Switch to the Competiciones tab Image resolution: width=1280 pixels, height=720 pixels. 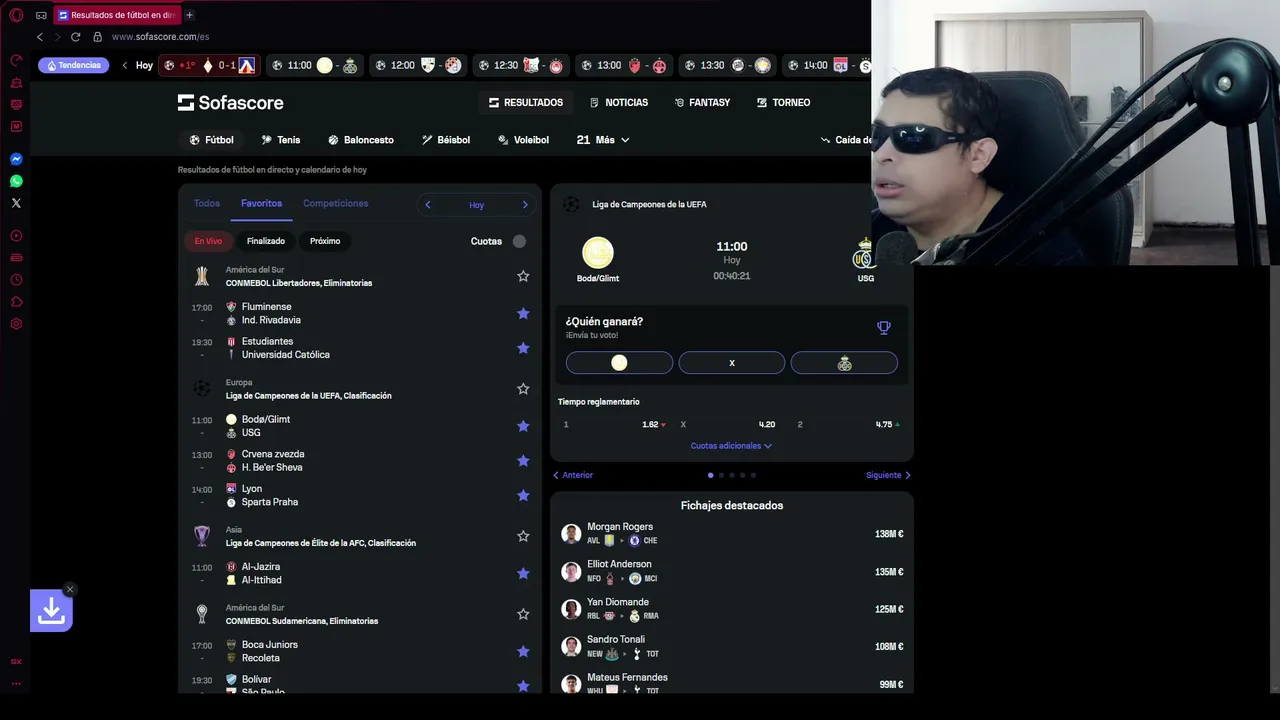[336, 203]
